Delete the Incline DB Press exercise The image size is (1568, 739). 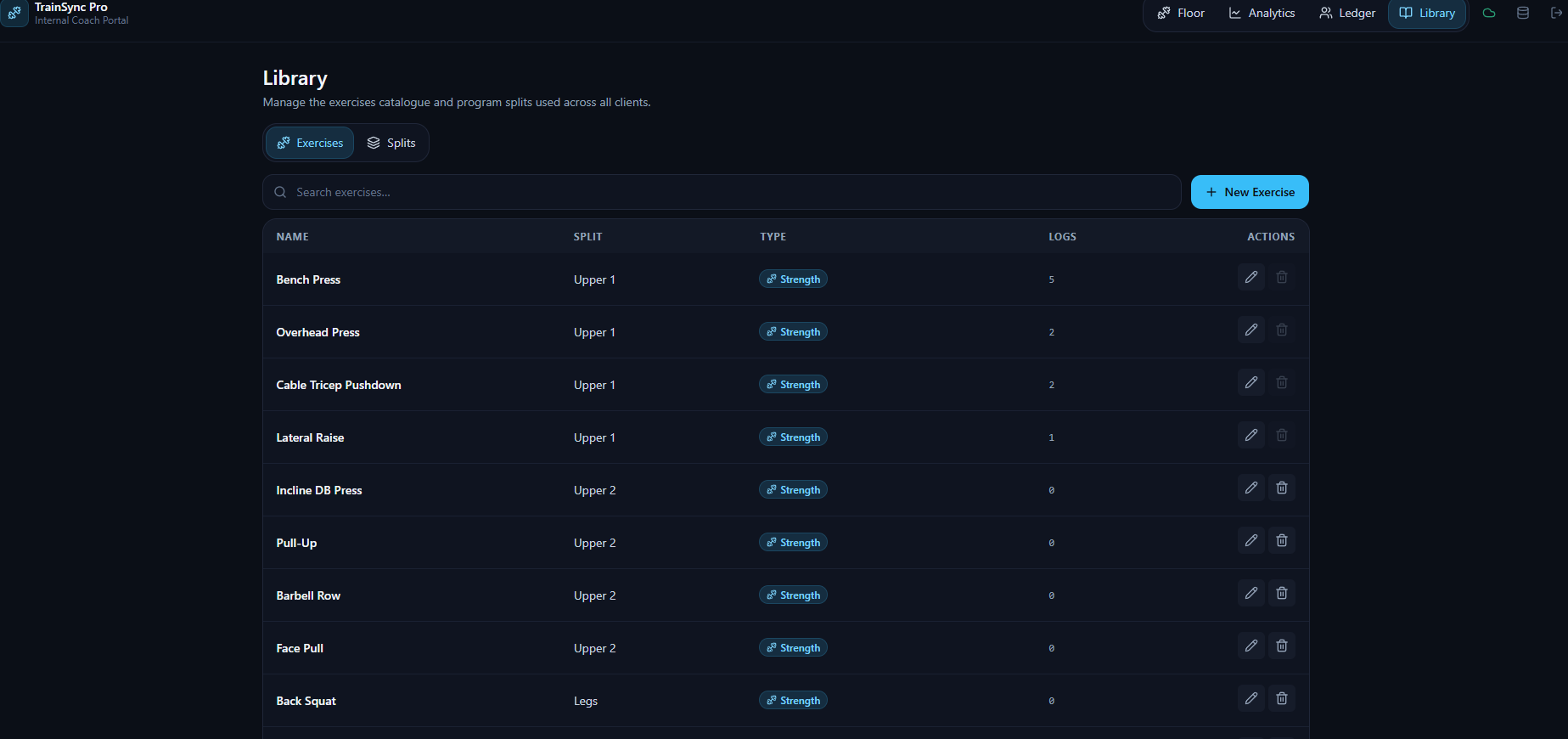click(x=1282, y=488)
